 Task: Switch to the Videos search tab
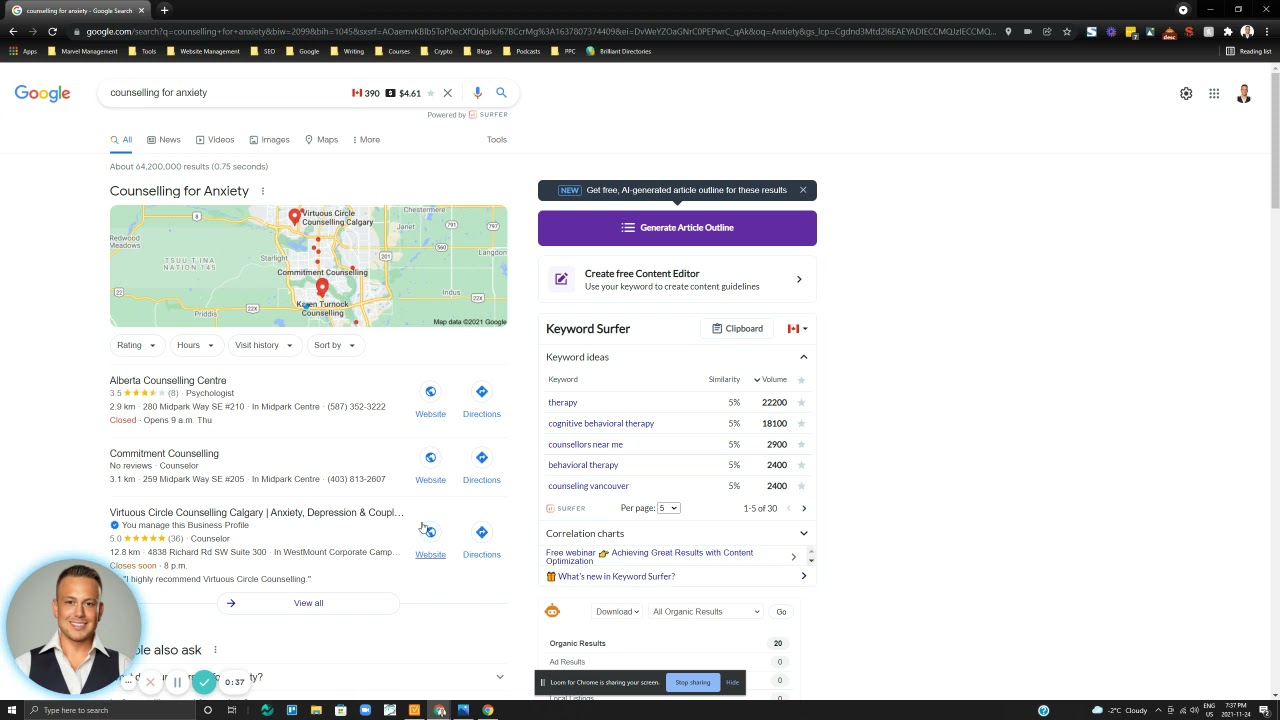pyautogui.click(x=215, y=140)
